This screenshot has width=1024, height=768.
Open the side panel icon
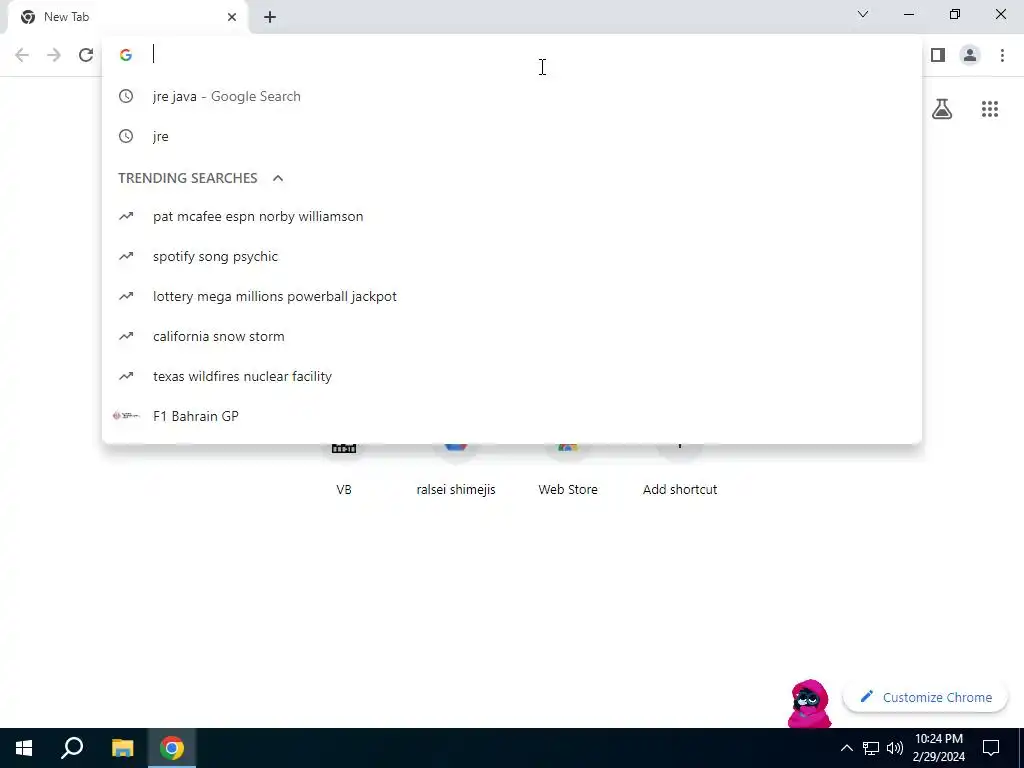[938, 56]
